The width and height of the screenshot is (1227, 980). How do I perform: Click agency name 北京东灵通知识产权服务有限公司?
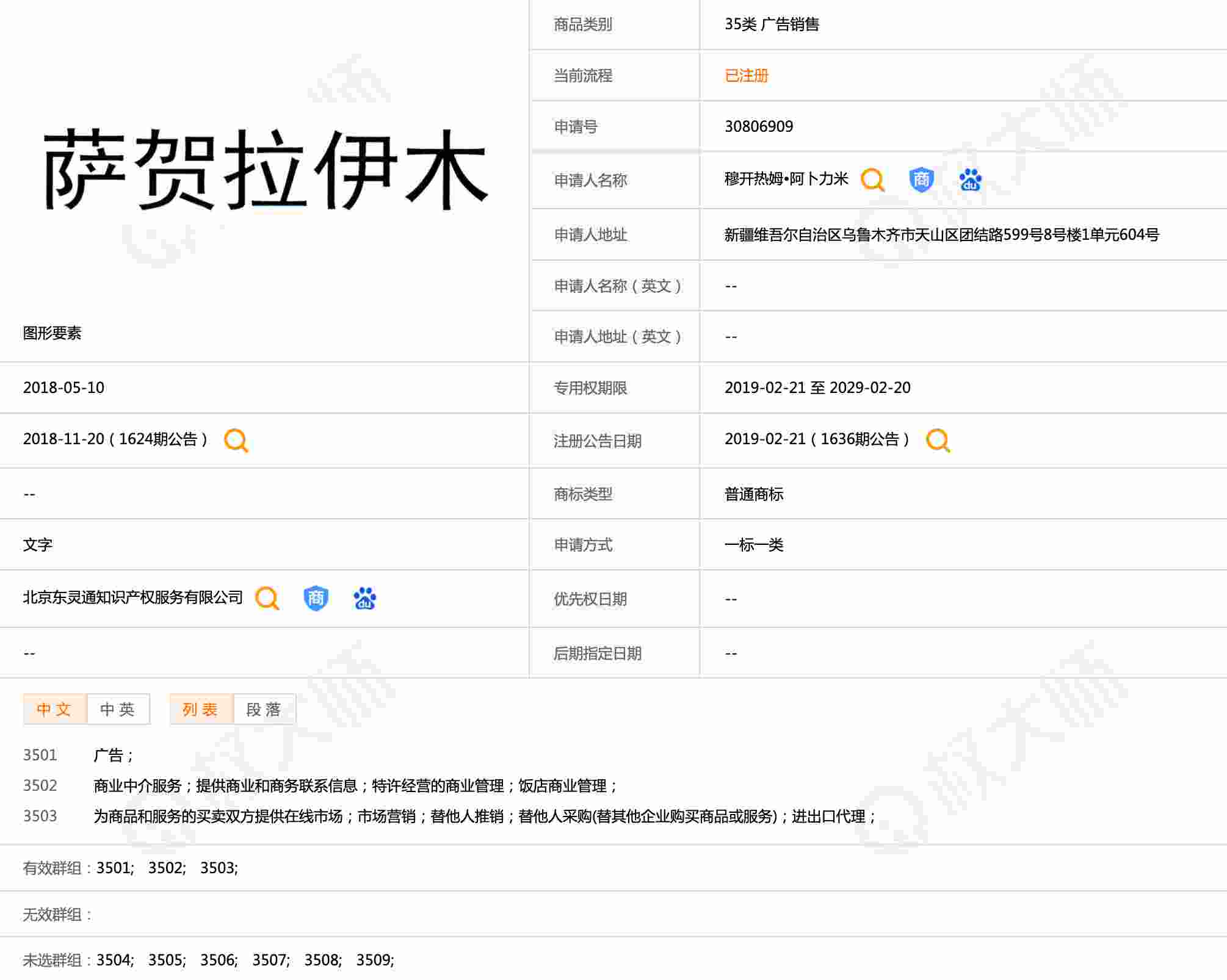pos(132,597)
